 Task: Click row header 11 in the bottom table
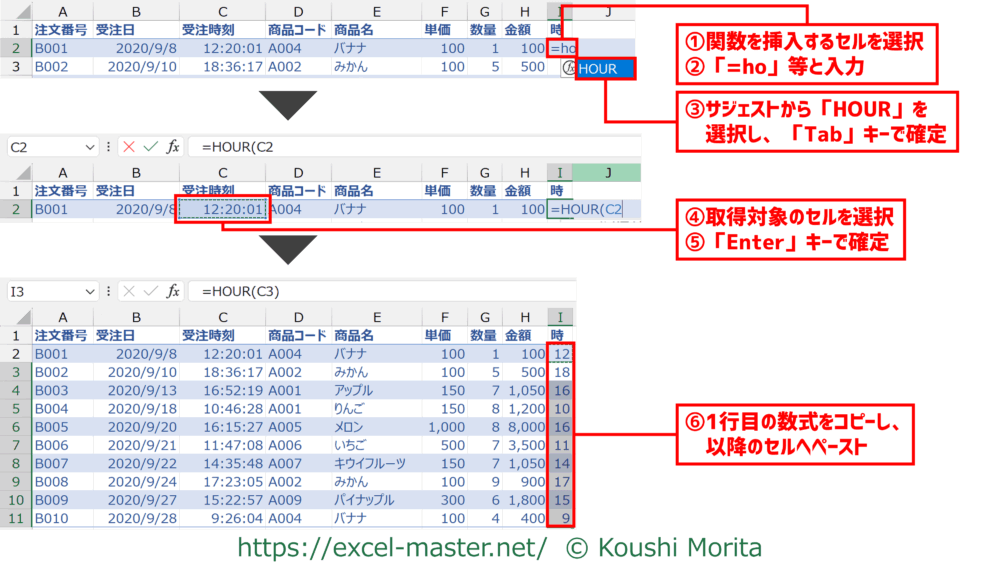point(16,519)
